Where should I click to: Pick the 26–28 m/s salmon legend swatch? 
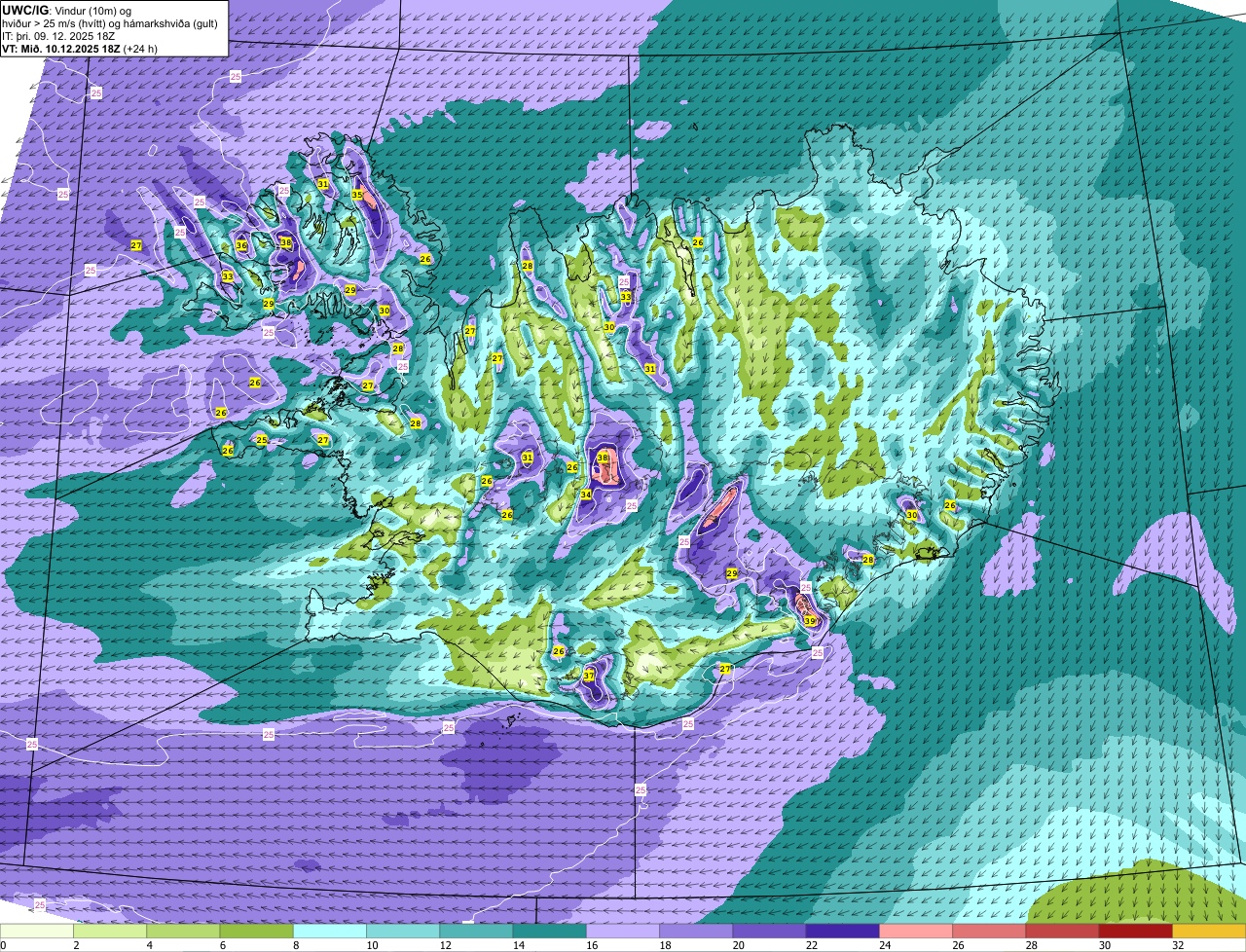point(990,931)
